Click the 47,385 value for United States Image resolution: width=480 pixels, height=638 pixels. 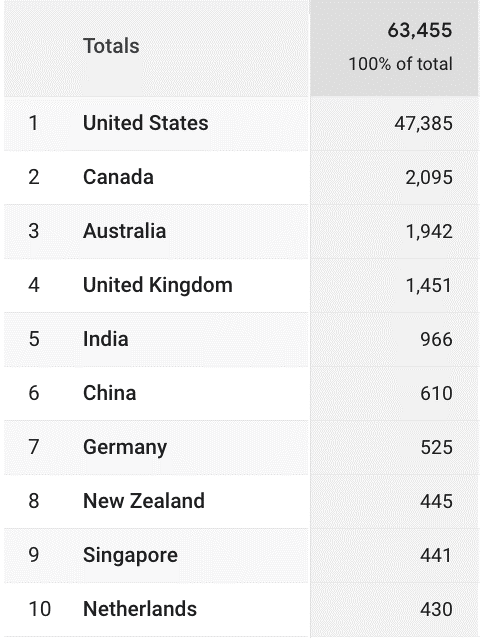pos(423,124)
